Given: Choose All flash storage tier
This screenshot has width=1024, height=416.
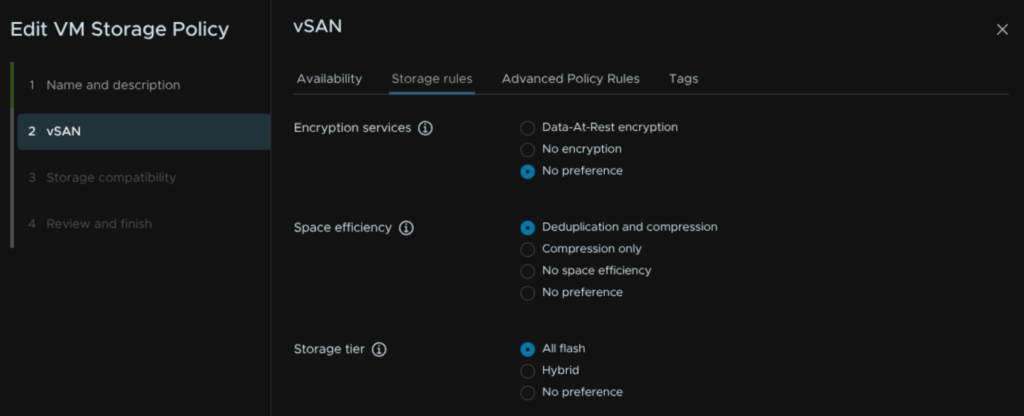Looking at the screenshot, I should pyautogui.click(x=528, y=349).
